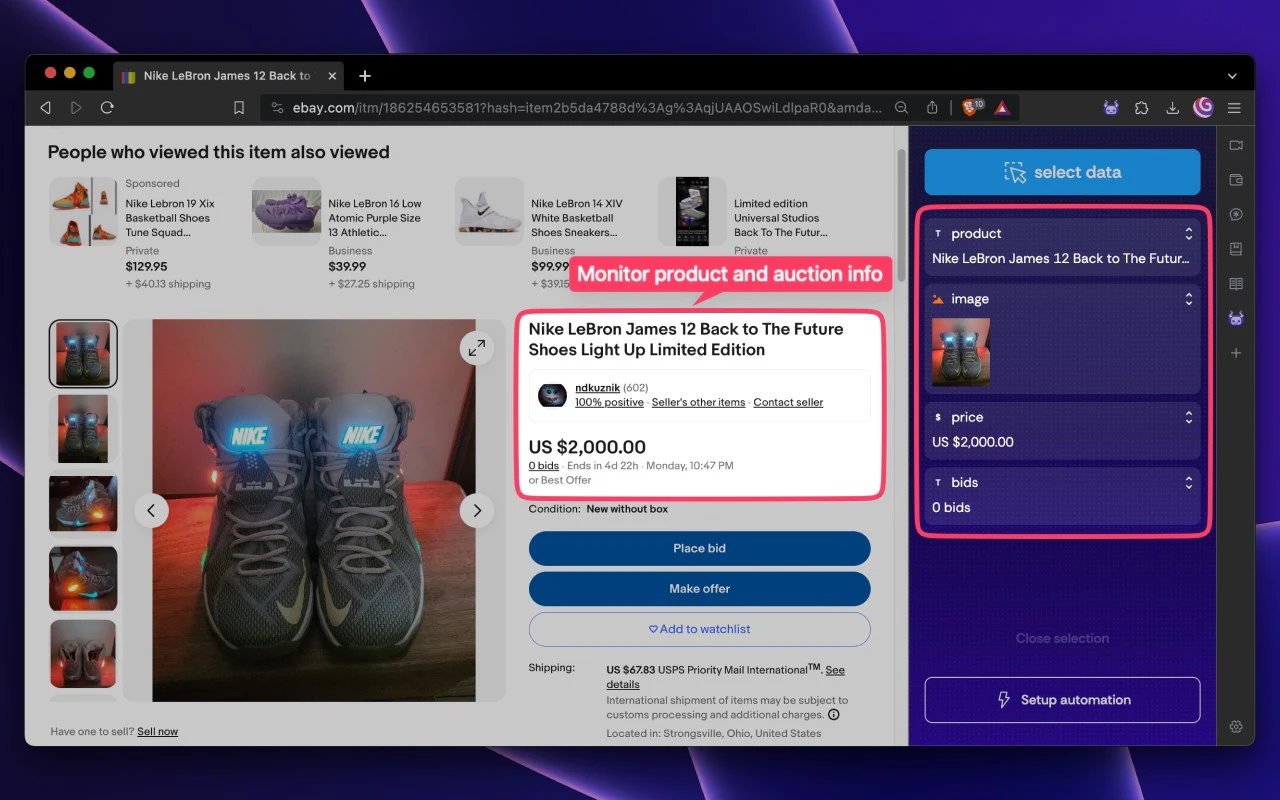Viewport: 1280px width, 800px height.
Task: Open the bookmarks sidebar icon below chat bubble
Action: pos(1236,249)
